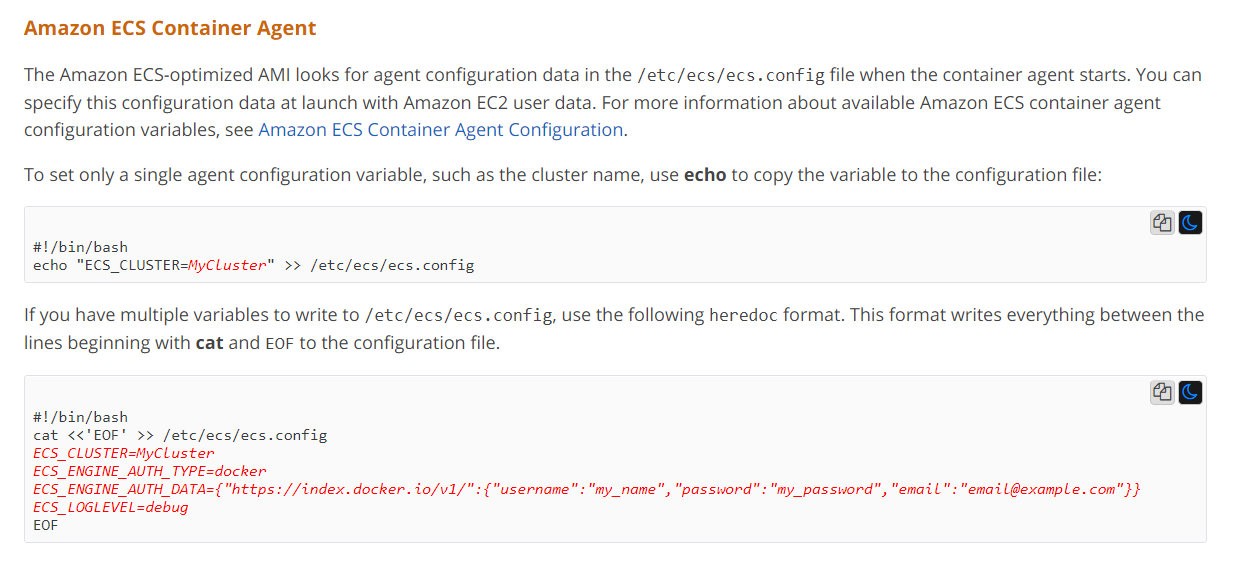Click the ECS_CLUSTER=MyCluster line in heredoc block
The width and height of the screenshot is (1236, 563).
112,453
